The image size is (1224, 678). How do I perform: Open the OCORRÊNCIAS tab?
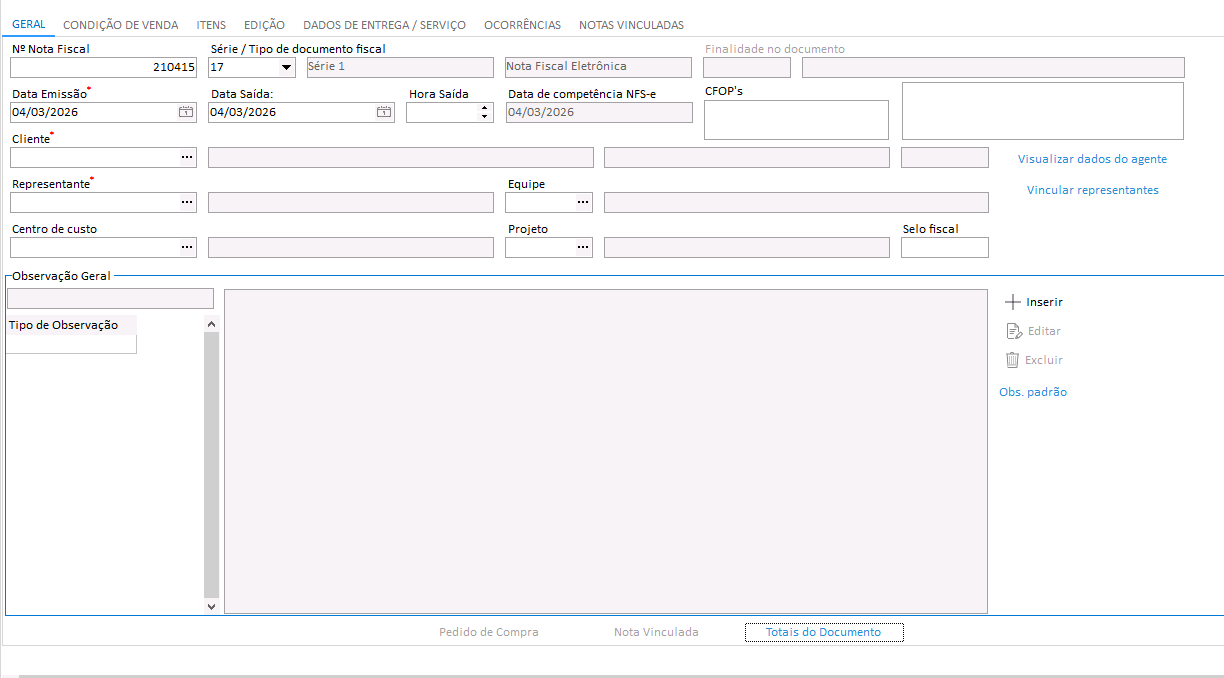click(522, 25)
